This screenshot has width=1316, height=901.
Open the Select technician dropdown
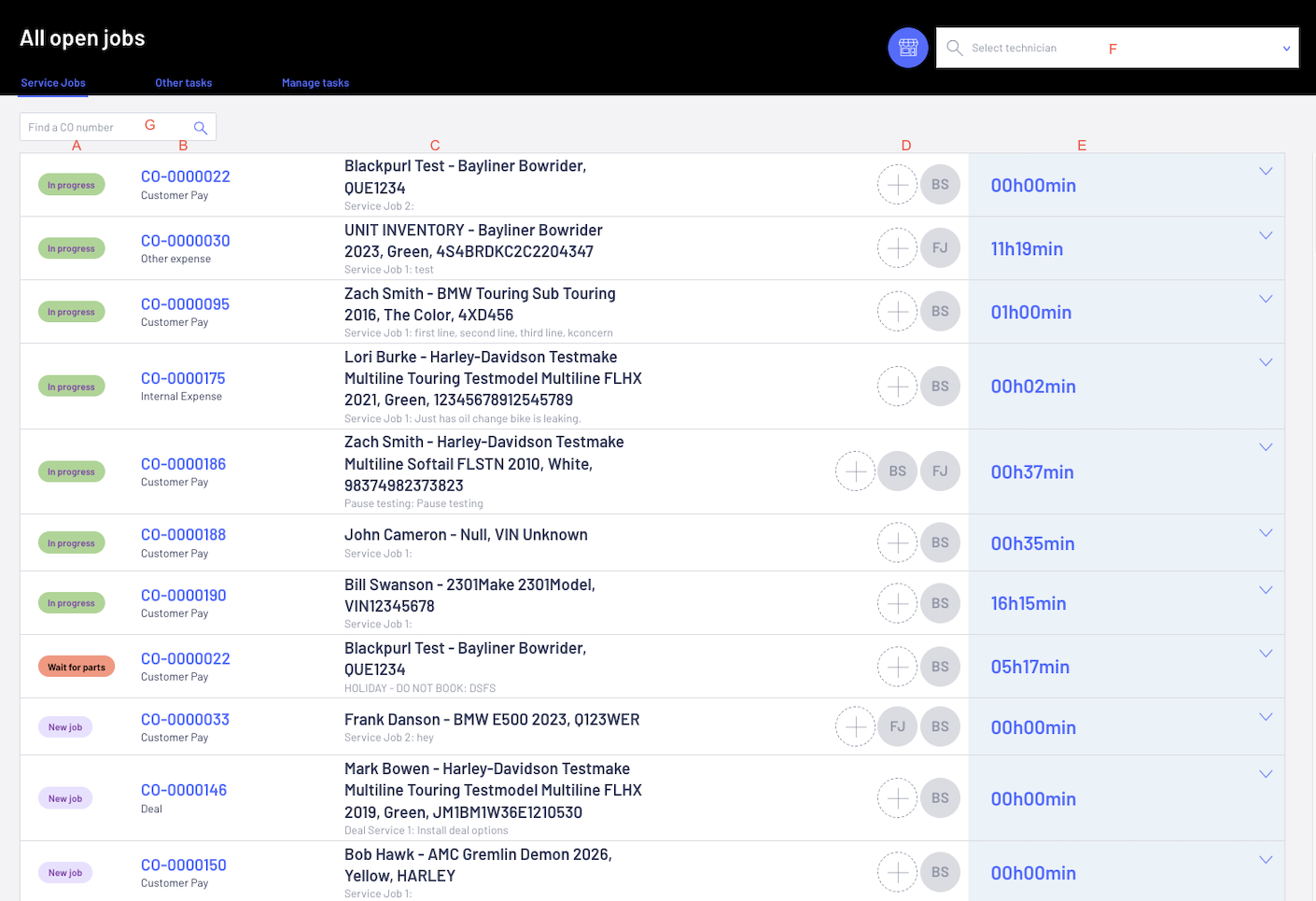(x=1117, y=48)
